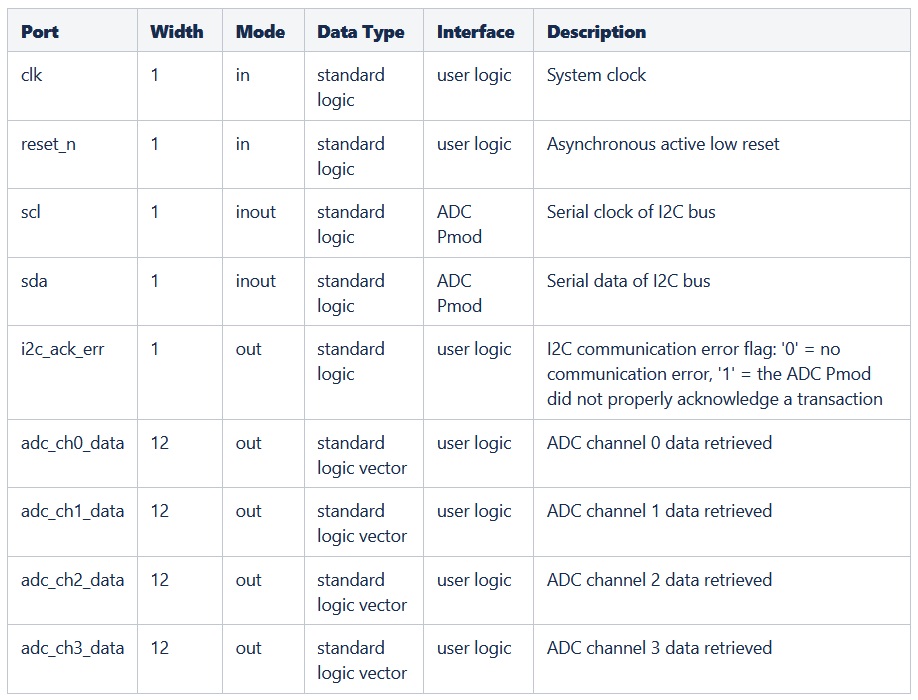Click the Description column header
The height and width of the screenshot is (700, 918).
point(596,32)
